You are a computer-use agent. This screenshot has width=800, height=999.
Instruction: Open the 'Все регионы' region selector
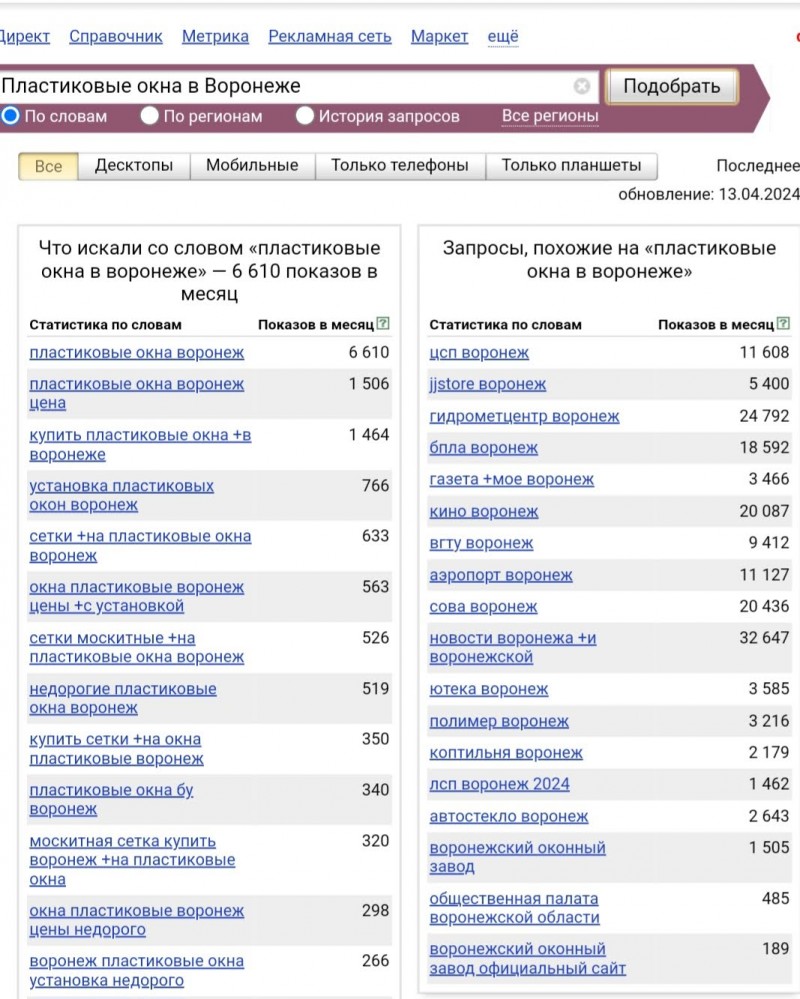[550, 116]
